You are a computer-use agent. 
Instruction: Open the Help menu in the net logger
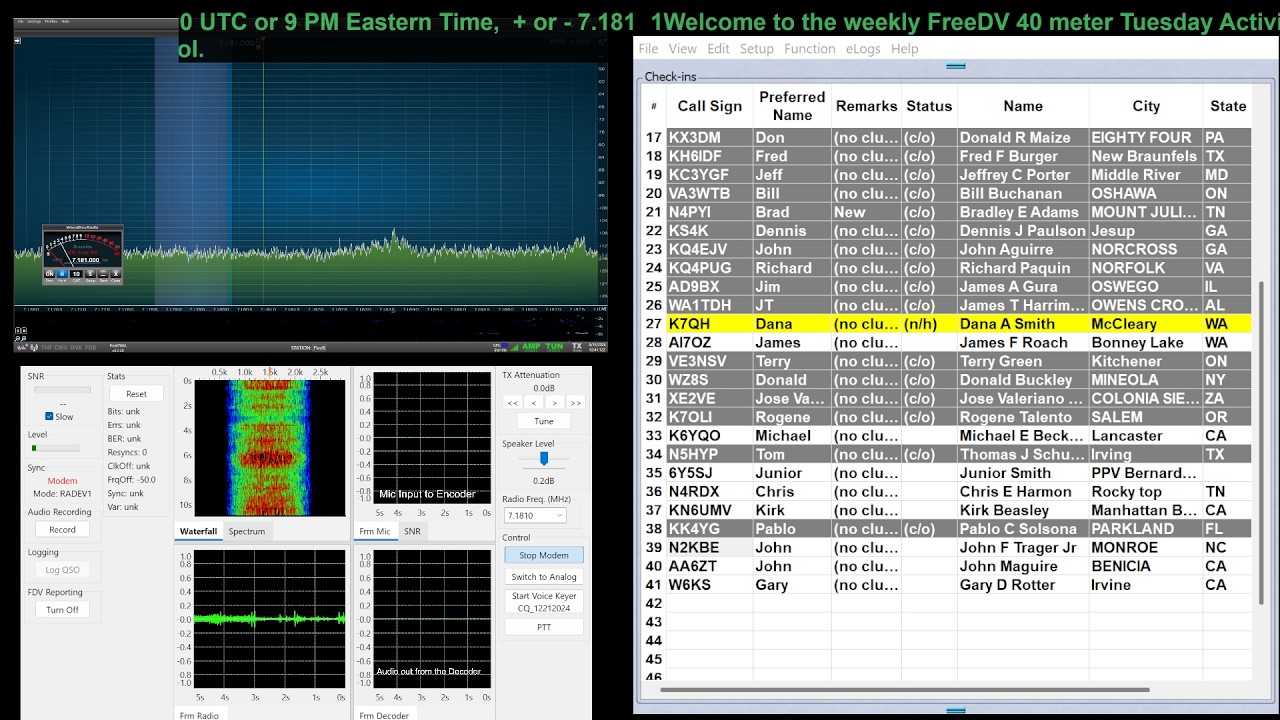(904, 48)
